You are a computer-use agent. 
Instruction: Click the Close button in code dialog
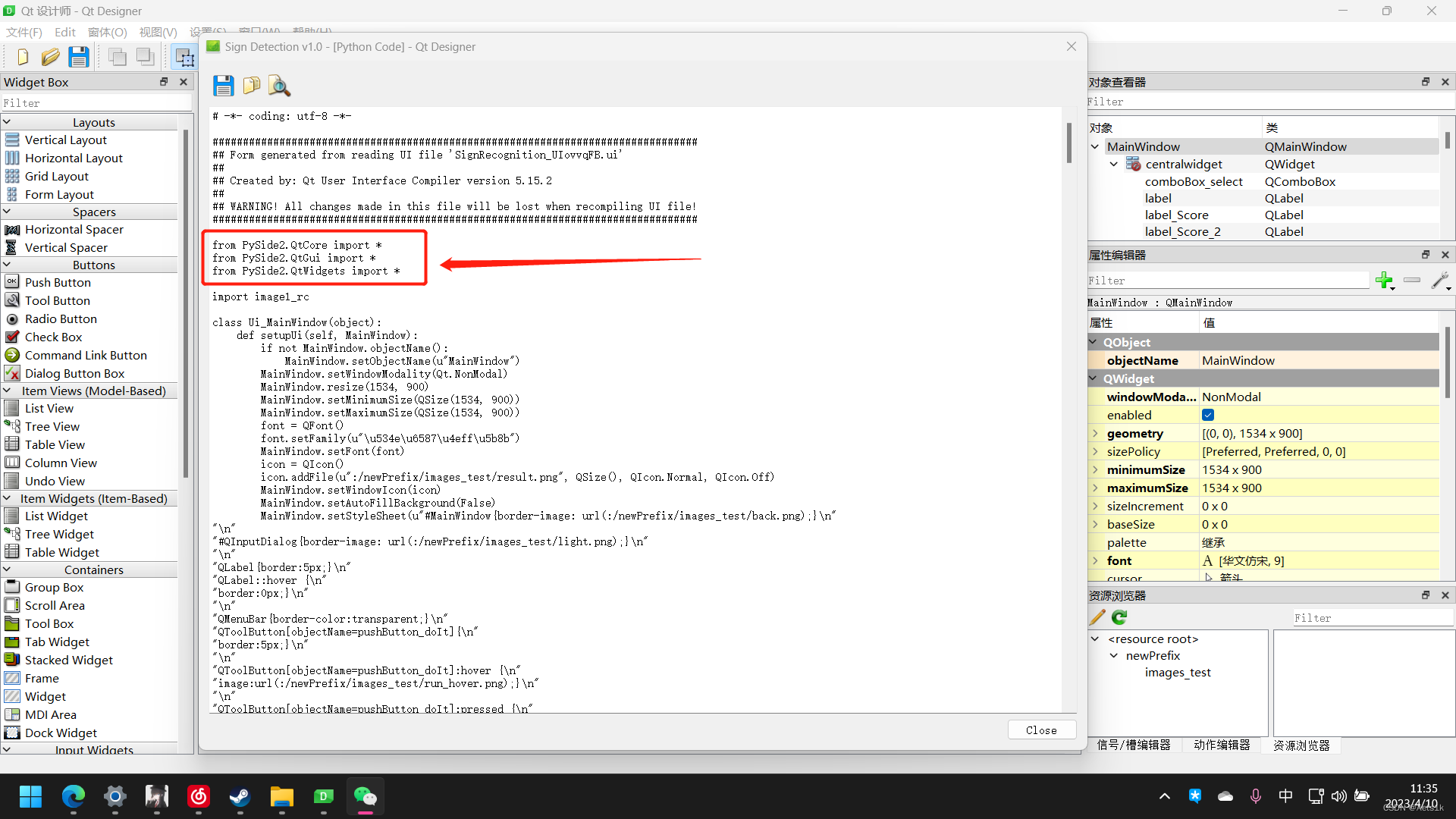pyautogui.click(x=1041, y=730)
